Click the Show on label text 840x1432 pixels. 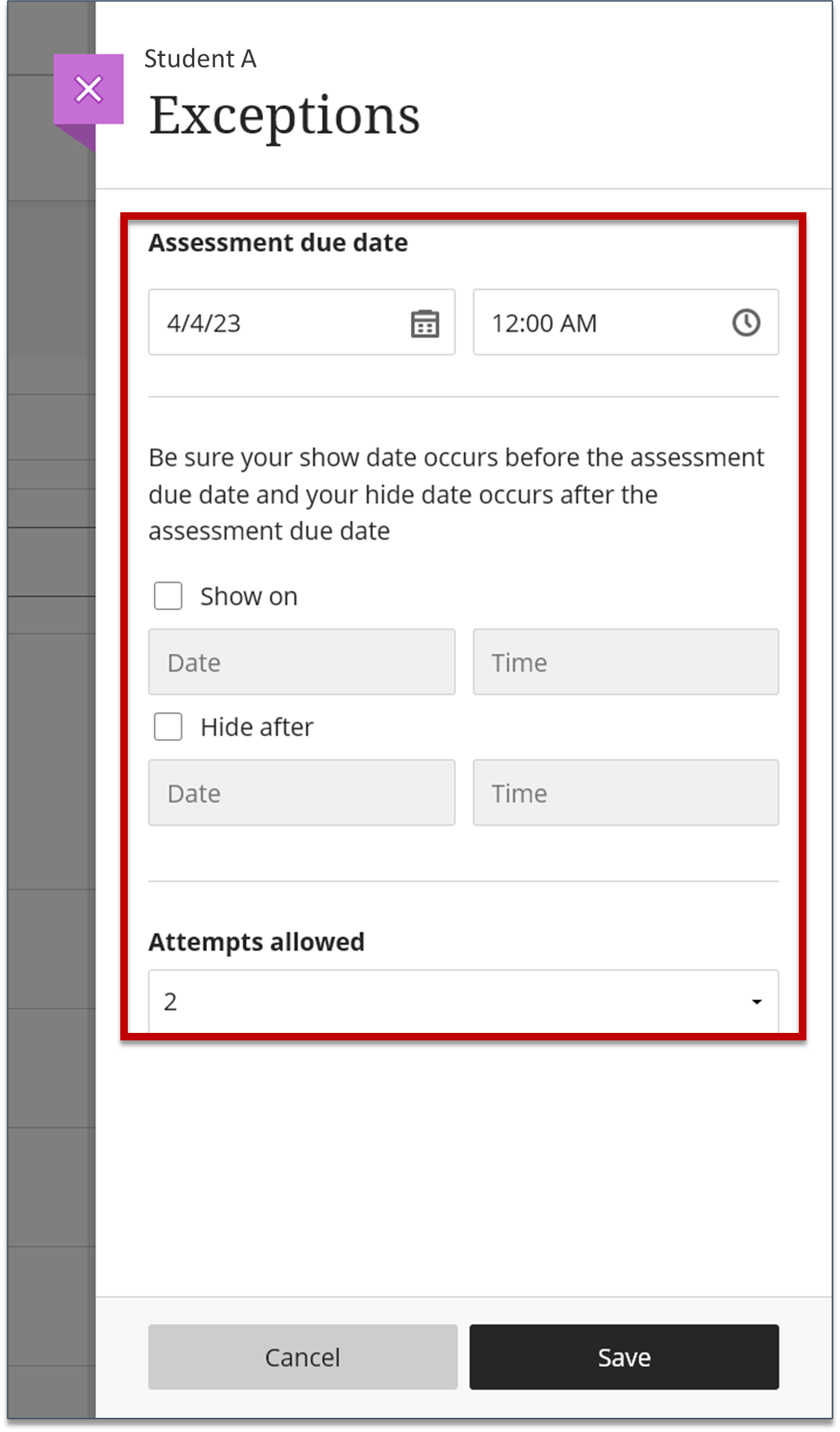coord(249,596)
